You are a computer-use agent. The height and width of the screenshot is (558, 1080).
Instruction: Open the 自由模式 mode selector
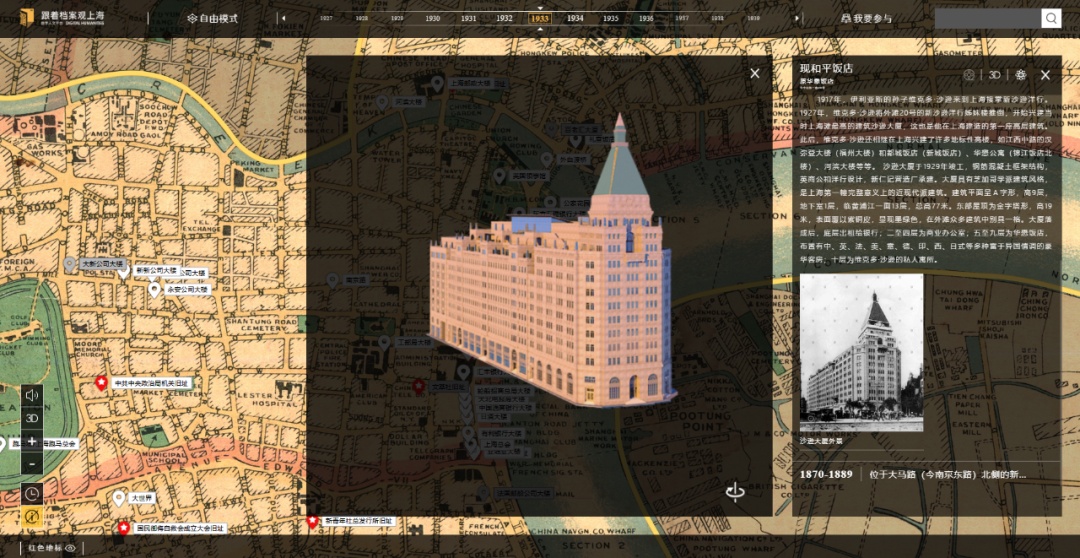(212, 19)
